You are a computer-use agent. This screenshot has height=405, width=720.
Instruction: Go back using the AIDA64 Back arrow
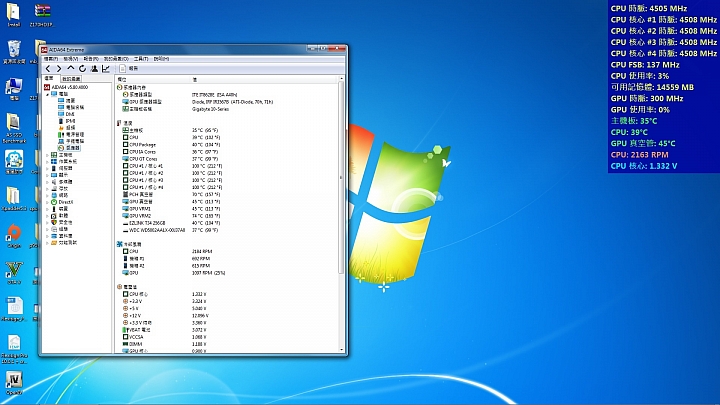[x=48, y=68]
